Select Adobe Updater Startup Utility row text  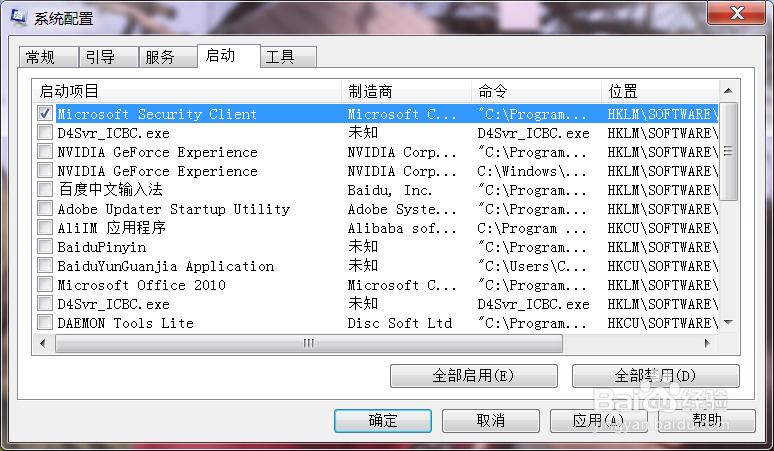[174, 209]
